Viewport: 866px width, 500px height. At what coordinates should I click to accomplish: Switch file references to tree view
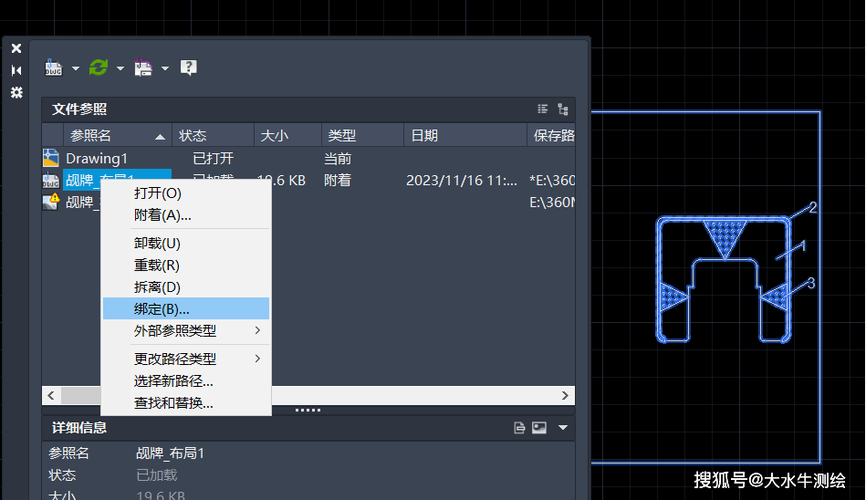click(563, 109)
